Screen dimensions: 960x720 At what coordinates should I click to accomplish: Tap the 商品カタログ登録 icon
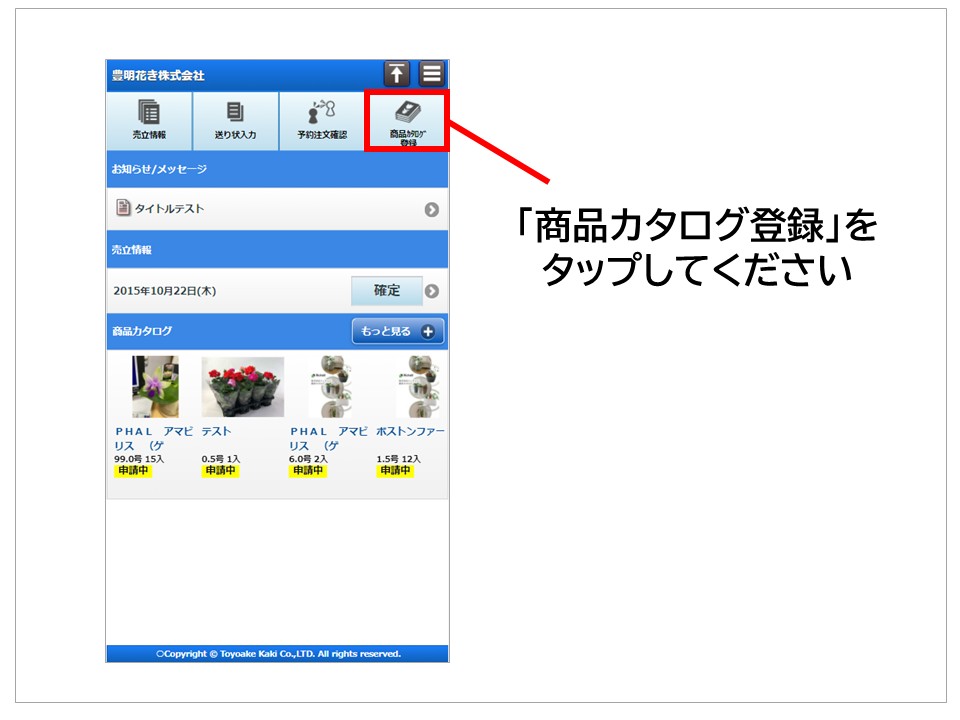pos(407,121)
